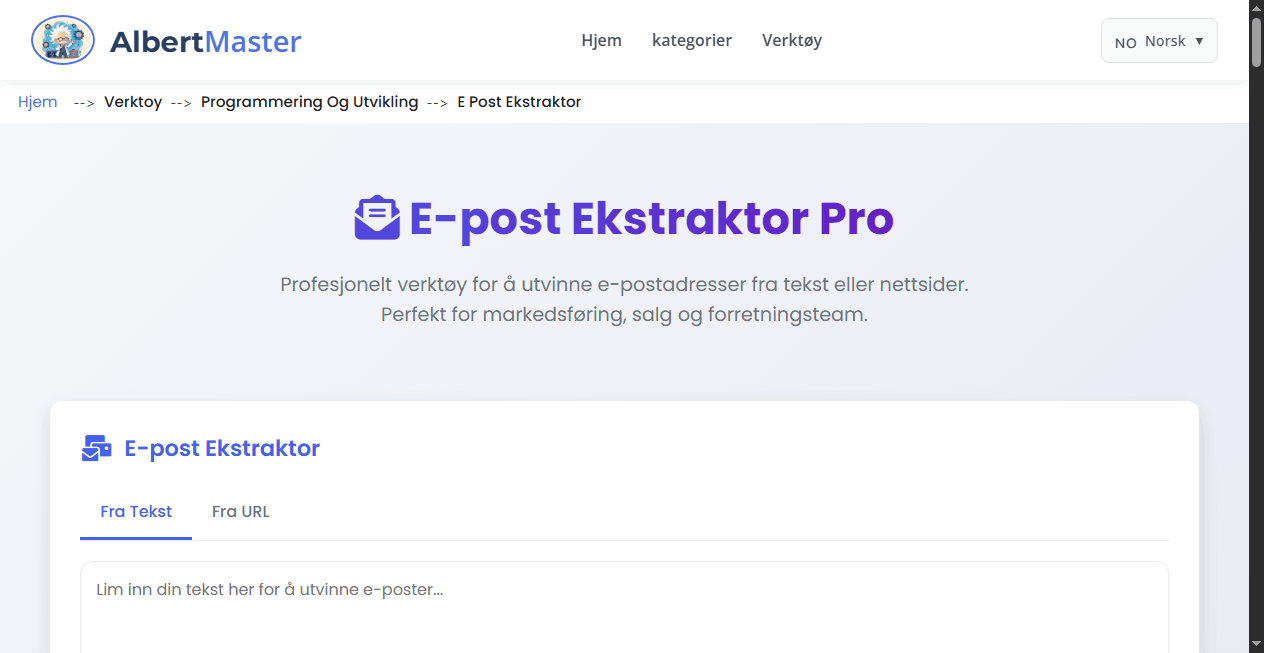Select the E-post Ekstraktor stacked mail icon
The height and width of the screenshot is (653, 1264).
(x=95, y=448)
